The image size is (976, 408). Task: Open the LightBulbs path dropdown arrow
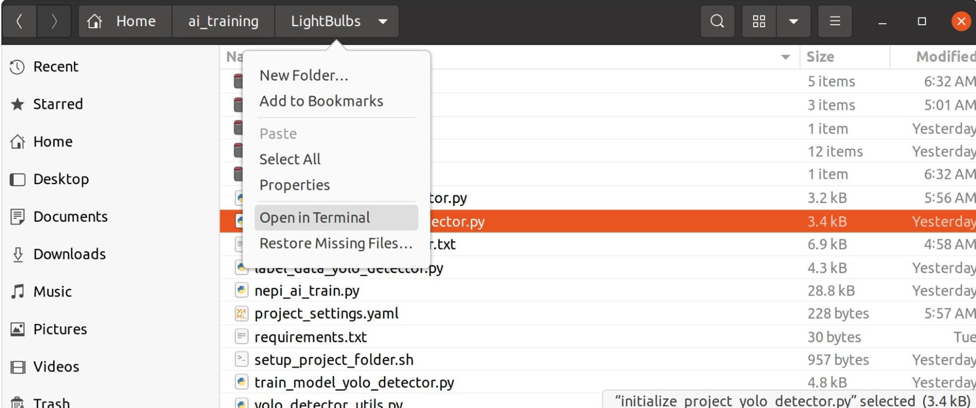click(383, 21)
